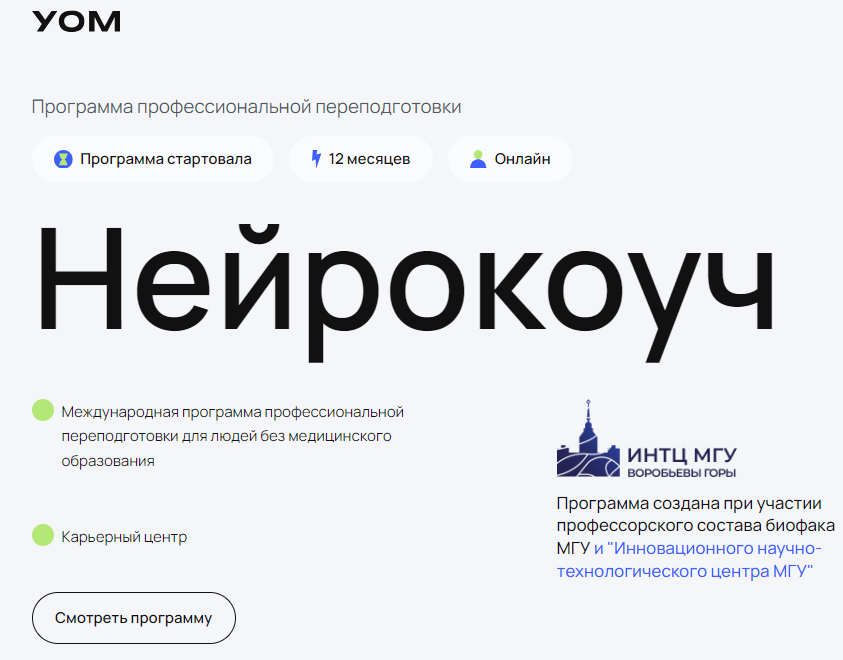Click the ИНТЦ МГУ logo title text
Image resolution: width=843 pixels, height=660 pixels.
tap(682, 454)
